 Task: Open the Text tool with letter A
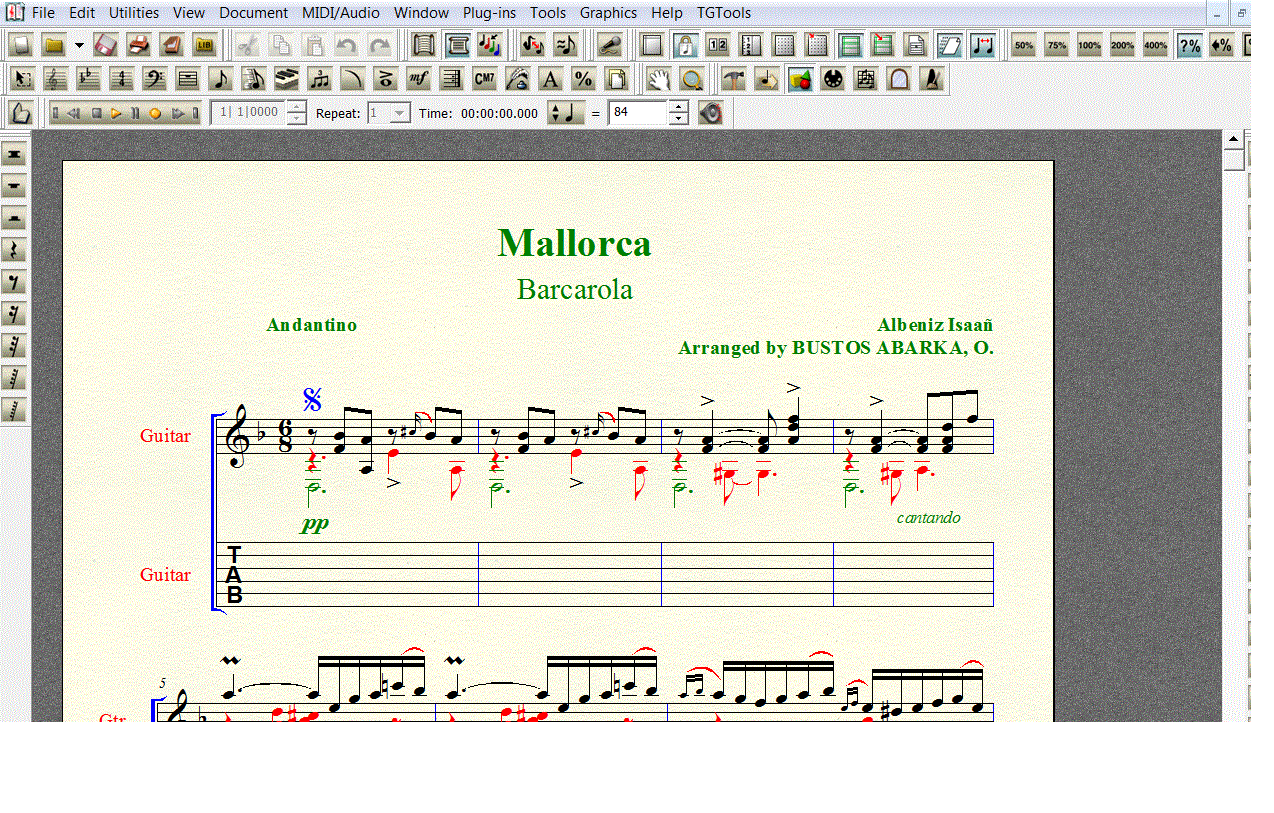550,79
